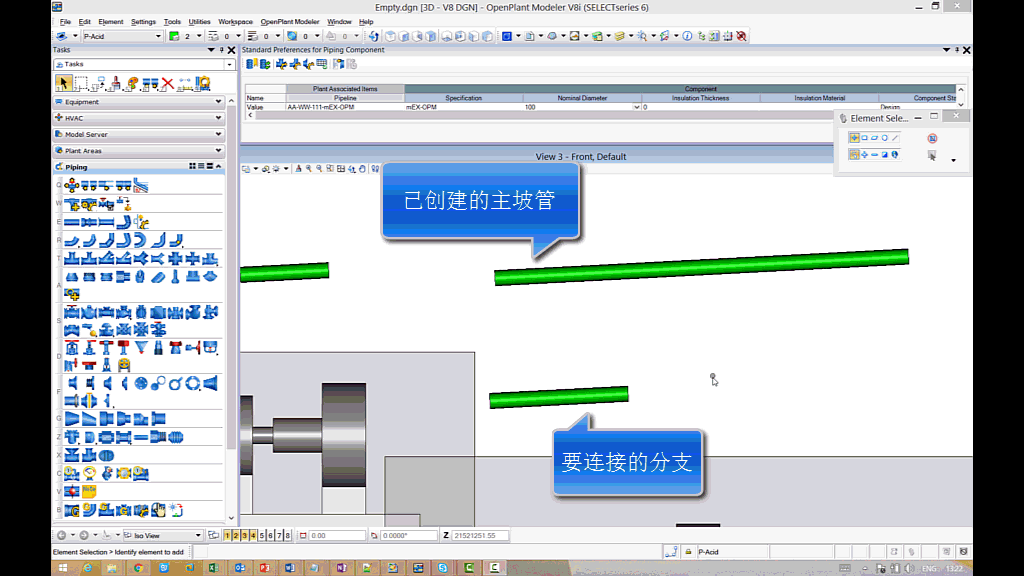This screenshot has width=1024, height=576.
Task: Choose the Fence (dashed rectangle) tool in Tasks
Action: pyautogui.click(x=81, y=83)
